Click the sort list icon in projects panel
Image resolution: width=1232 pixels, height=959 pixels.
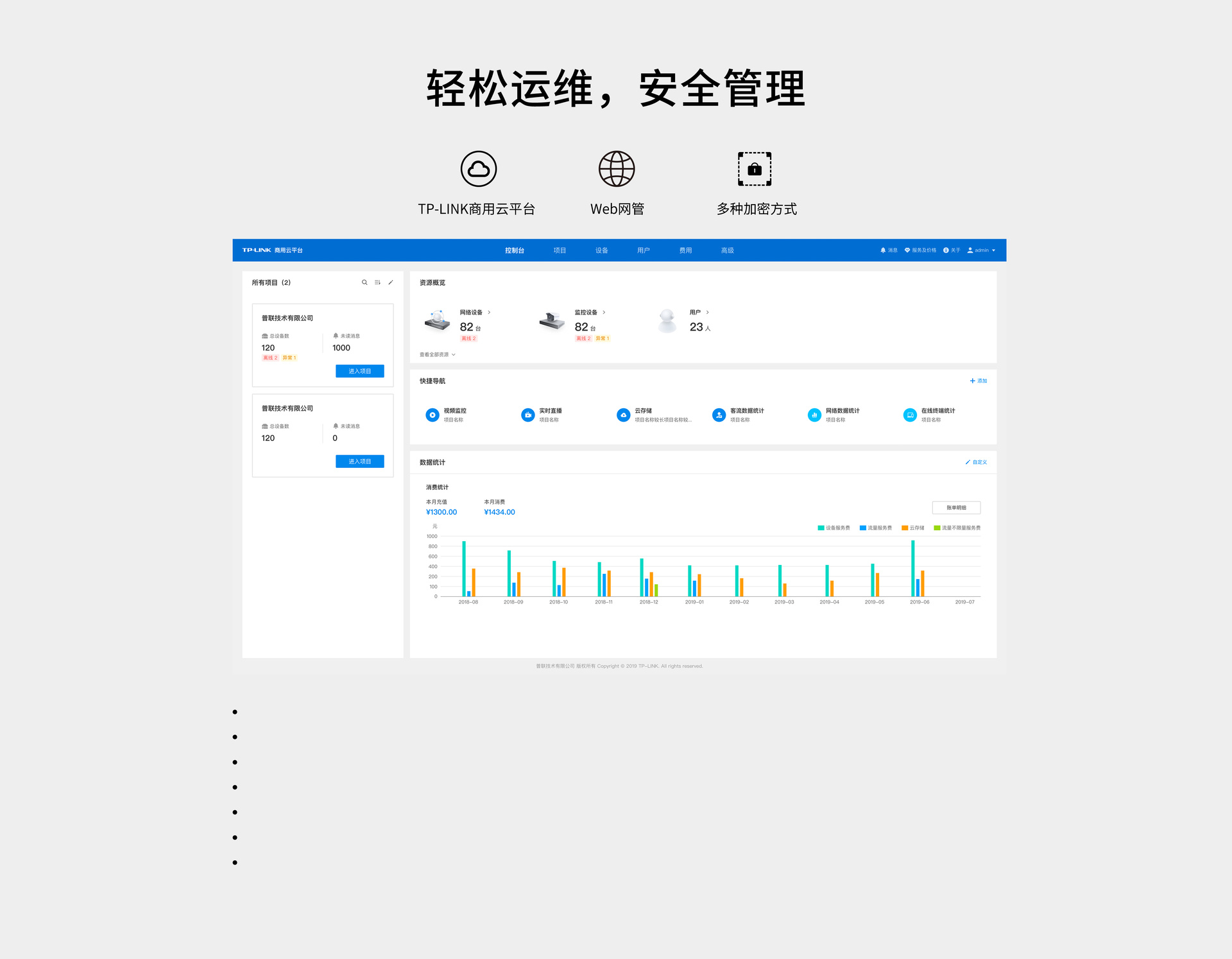[x=377, y=282]
